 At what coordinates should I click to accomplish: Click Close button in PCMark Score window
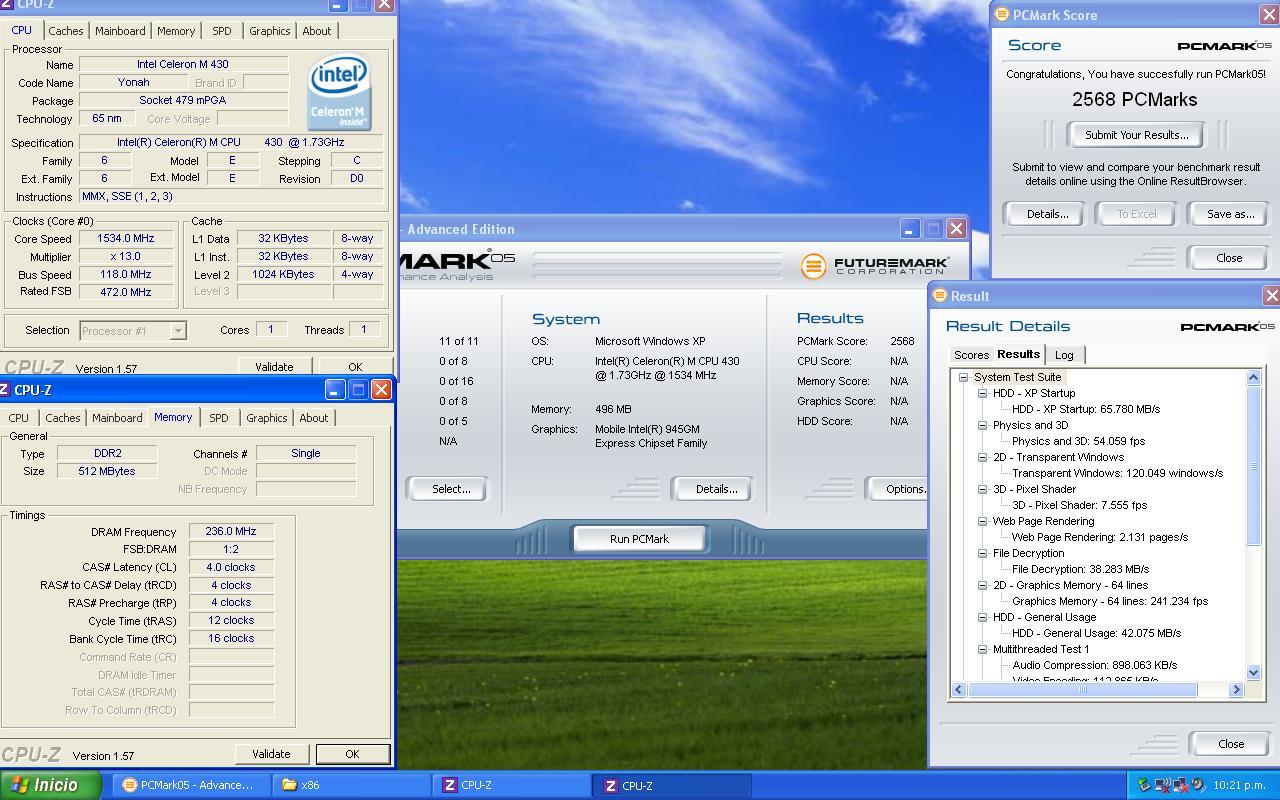pyautogui.click(x=1229, y=258)
